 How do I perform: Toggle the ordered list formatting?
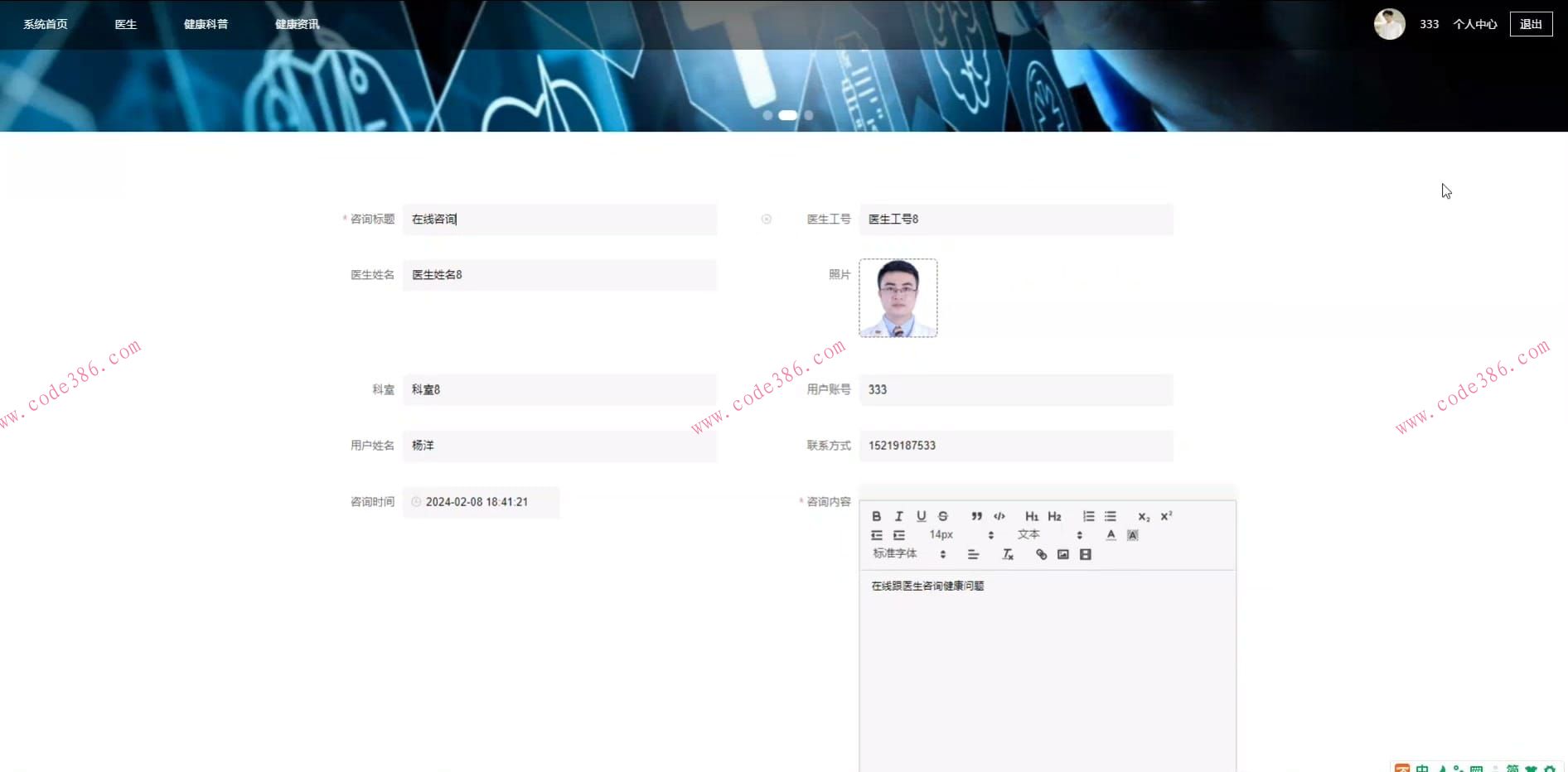coord(1087,516)
